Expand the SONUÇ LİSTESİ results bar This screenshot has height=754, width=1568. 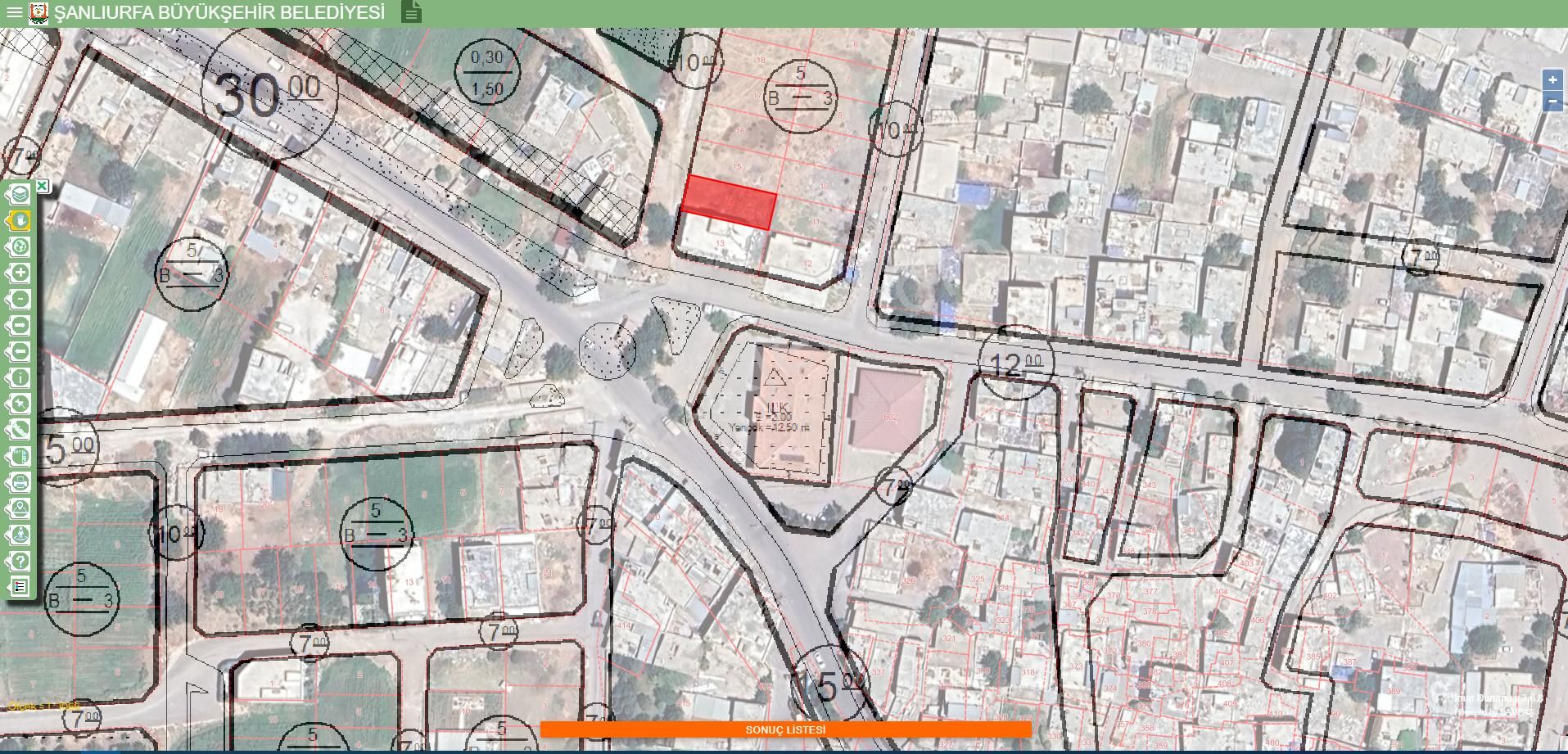[785, 729]
